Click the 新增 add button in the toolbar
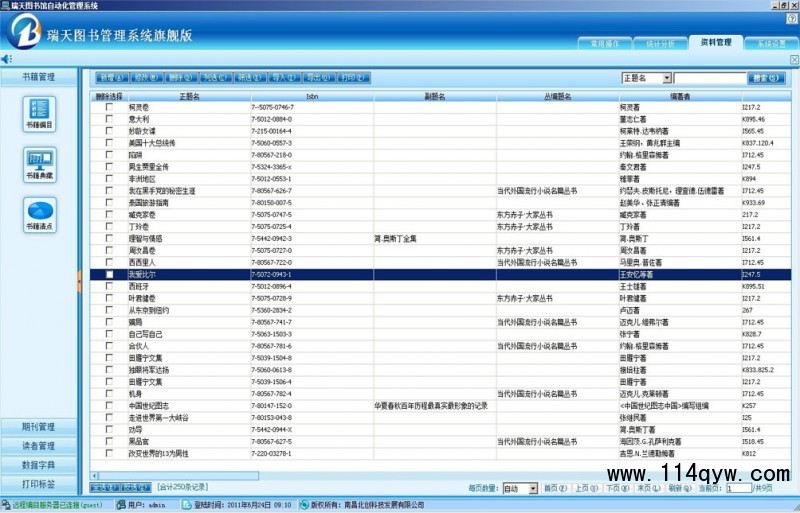Screen dimensions: 800x513 click(x=110, y=77)
